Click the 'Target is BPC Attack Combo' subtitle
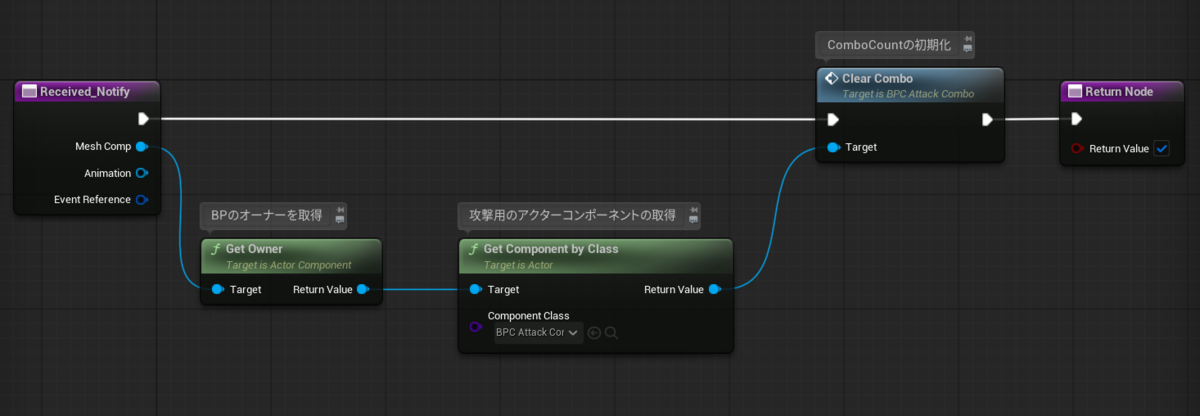This screenshot has height=416, width=1200. click(908, 94)
